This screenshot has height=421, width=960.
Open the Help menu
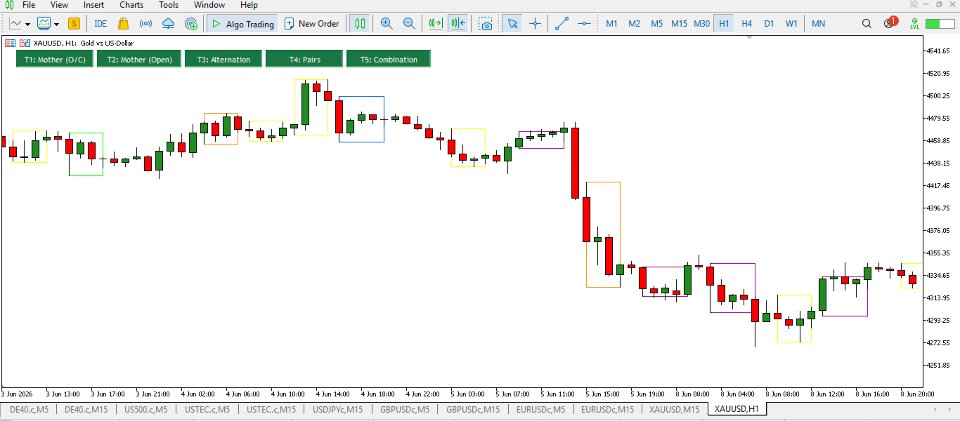point(249,5)
